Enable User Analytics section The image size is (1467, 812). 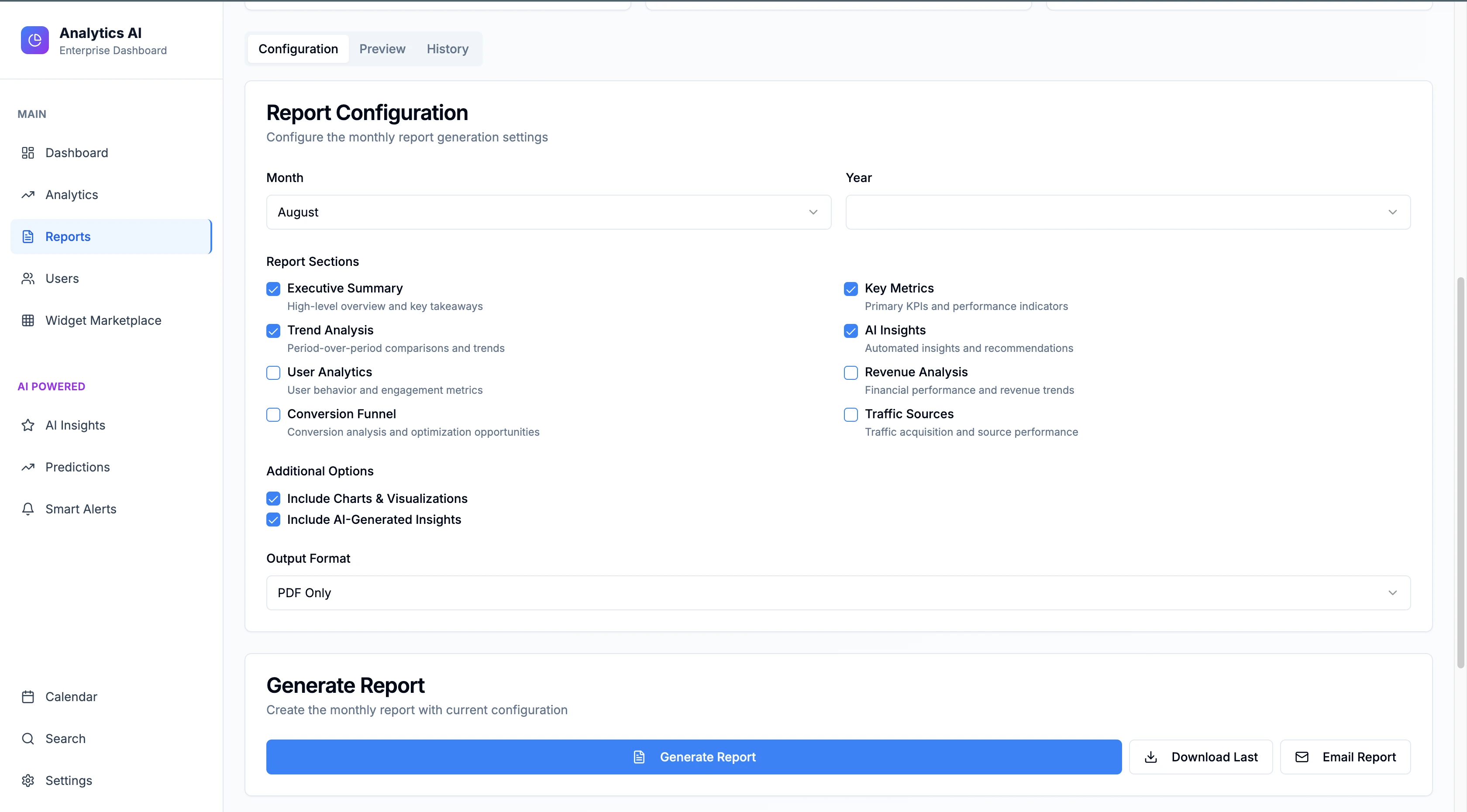(273, 372)
